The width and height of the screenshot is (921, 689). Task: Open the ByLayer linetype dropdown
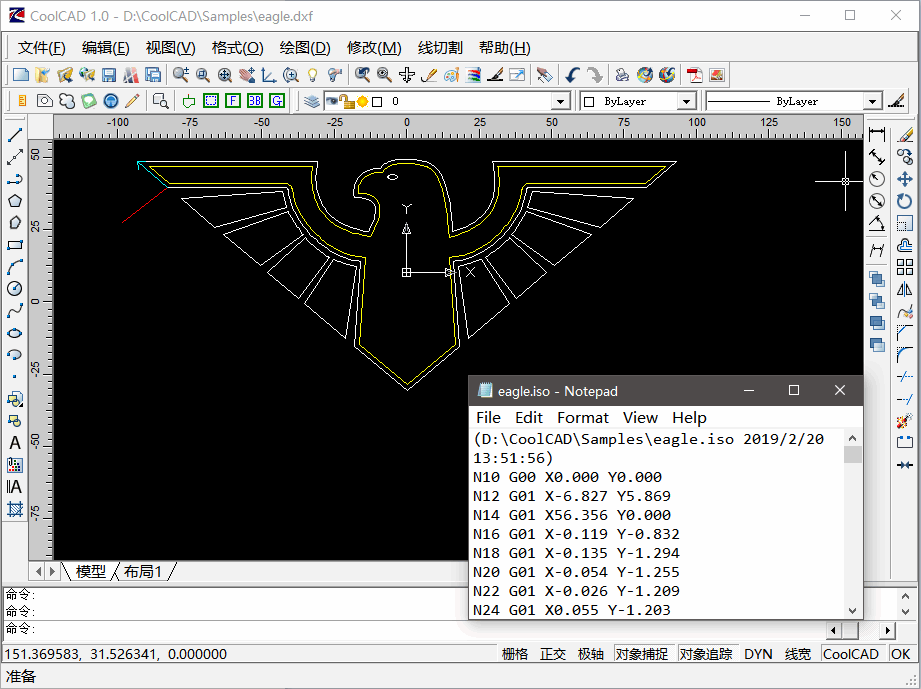point(872,102)
